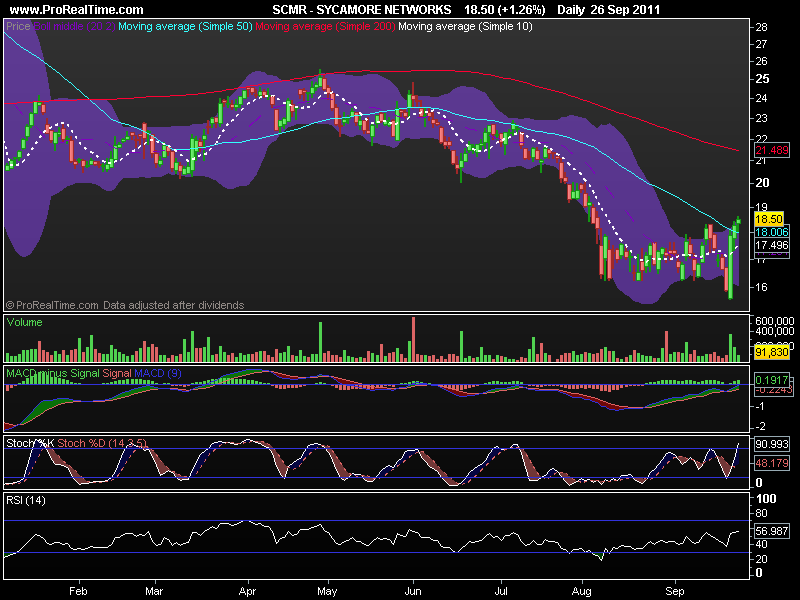Click the 26 Sep 2011 date label
The image size is (800, 600).
pyautogui.click(x=630, y=8)
